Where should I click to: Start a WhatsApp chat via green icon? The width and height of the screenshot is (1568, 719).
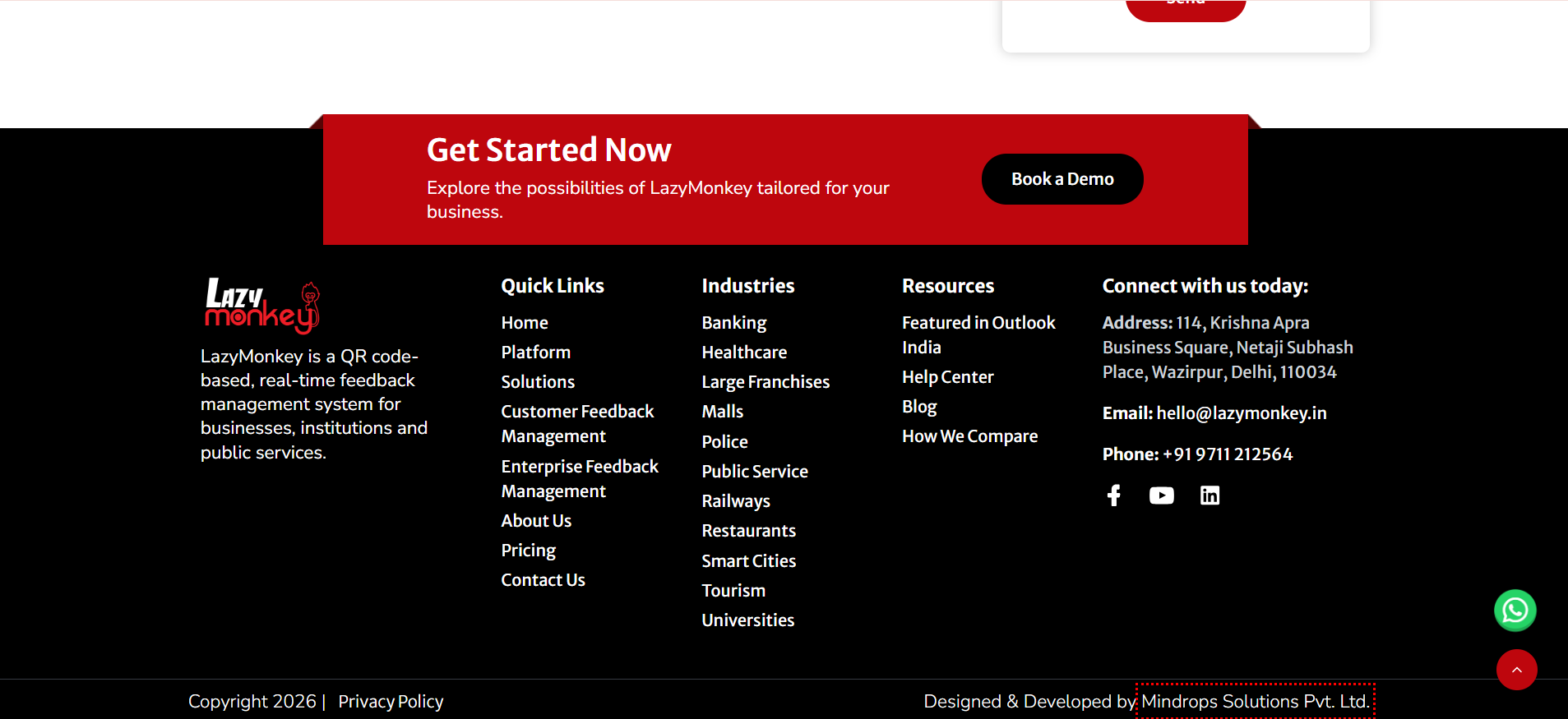point(1515,611)
